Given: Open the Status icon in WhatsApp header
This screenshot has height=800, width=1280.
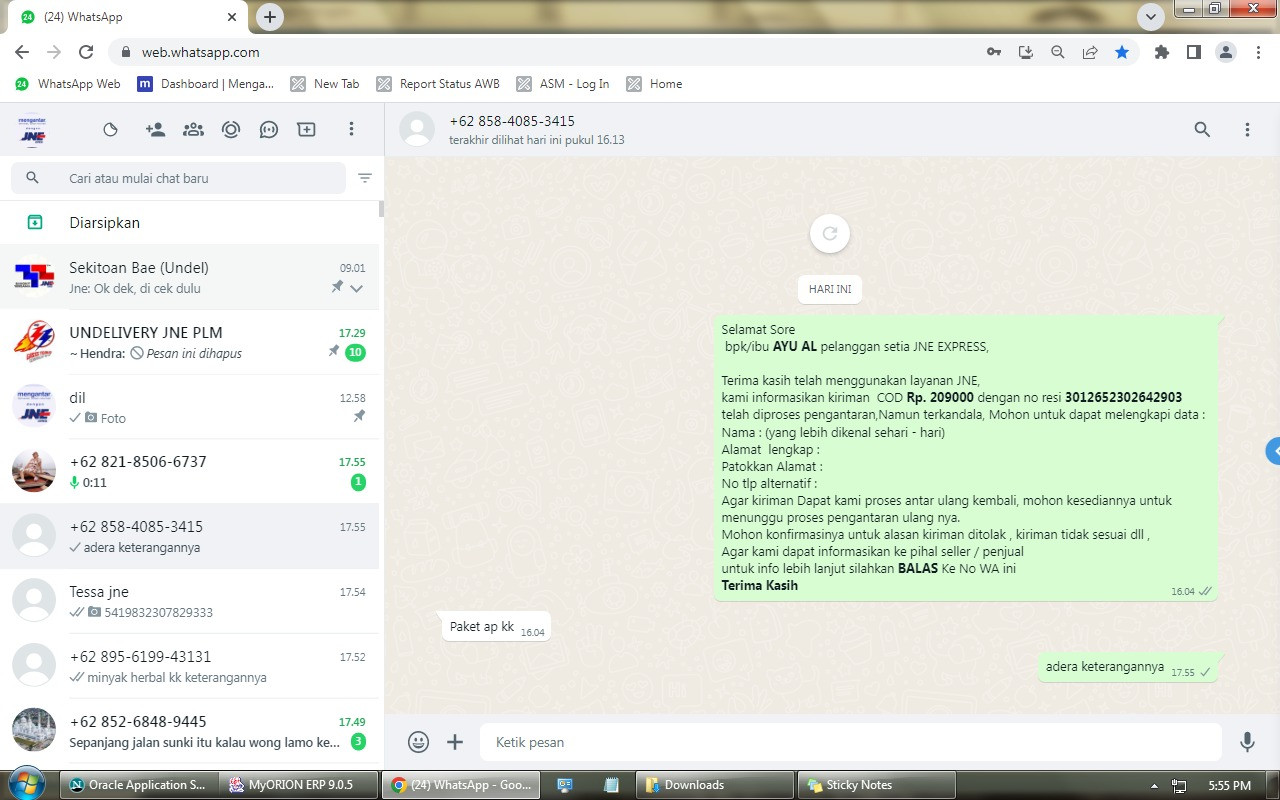Looking at the screenshot, I should 111,129.
